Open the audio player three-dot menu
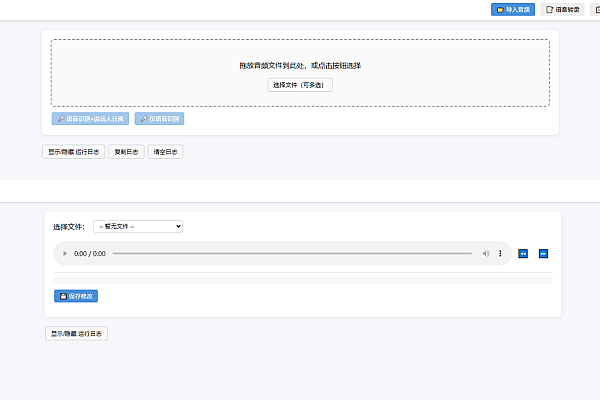Image resolution: width=600 pixels, height=400 pixels. click(500, 253)
